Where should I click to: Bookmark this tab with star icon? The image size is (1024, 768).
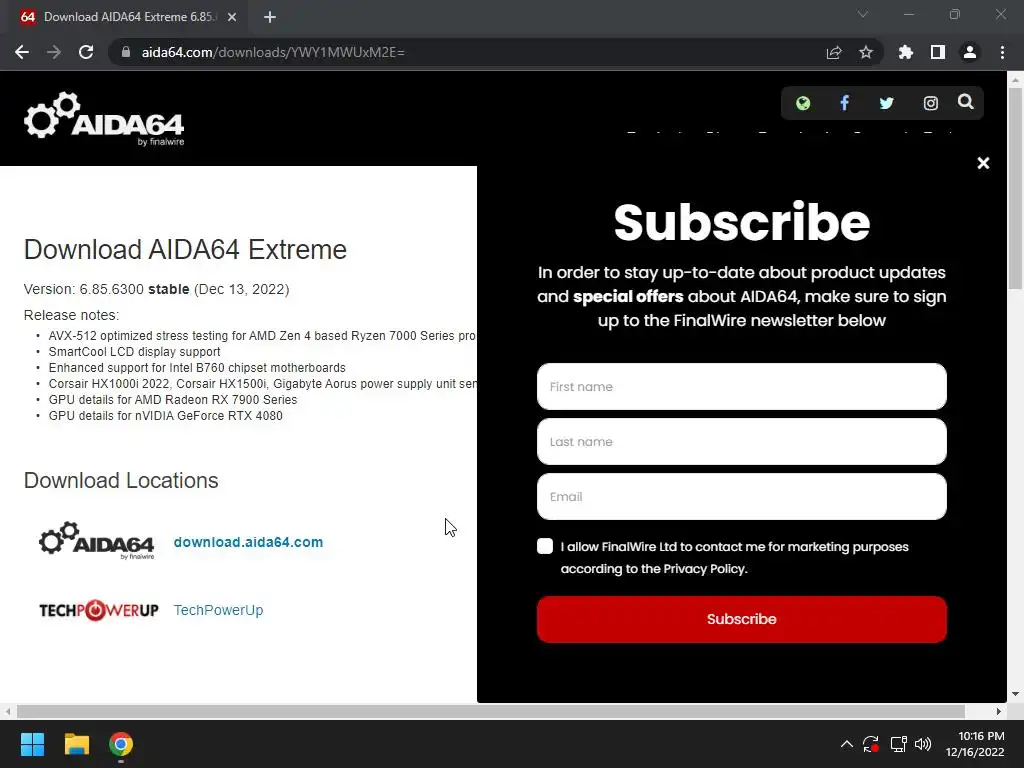coord(866,52)
